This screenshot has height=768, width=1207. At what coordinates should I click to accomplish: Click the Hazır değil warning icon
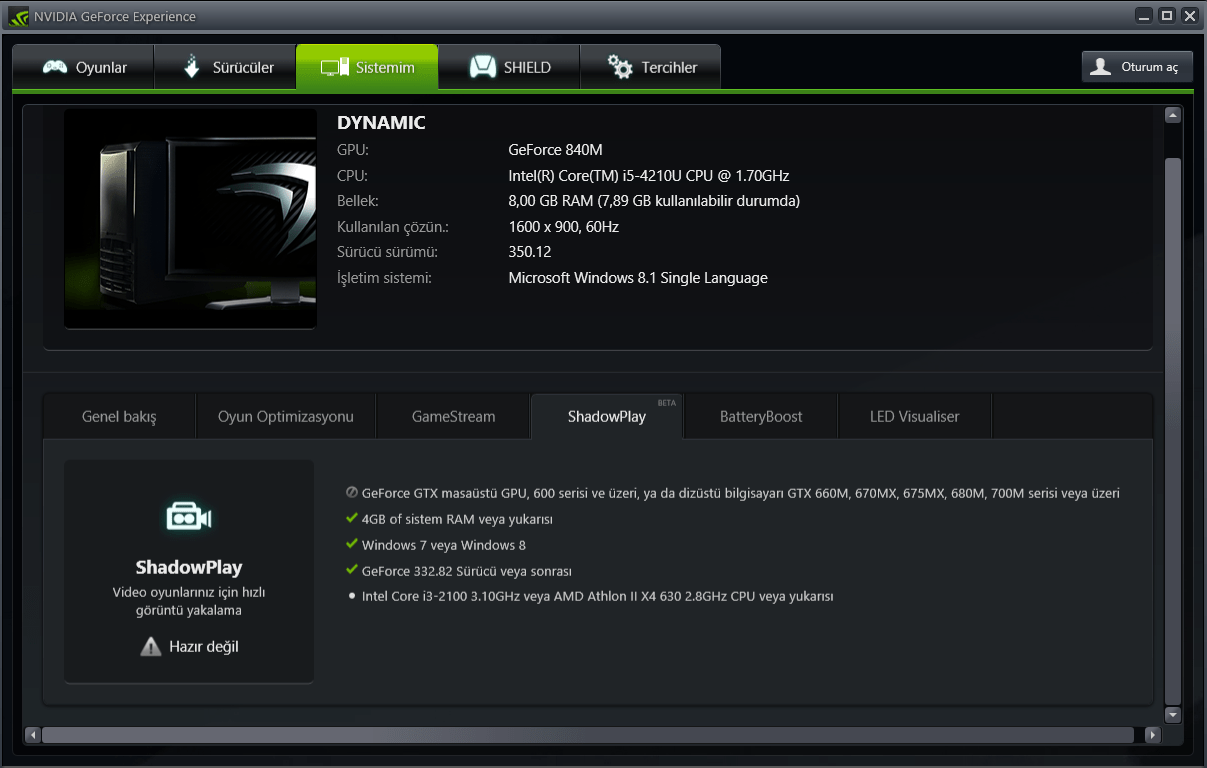tap(150, 646)
